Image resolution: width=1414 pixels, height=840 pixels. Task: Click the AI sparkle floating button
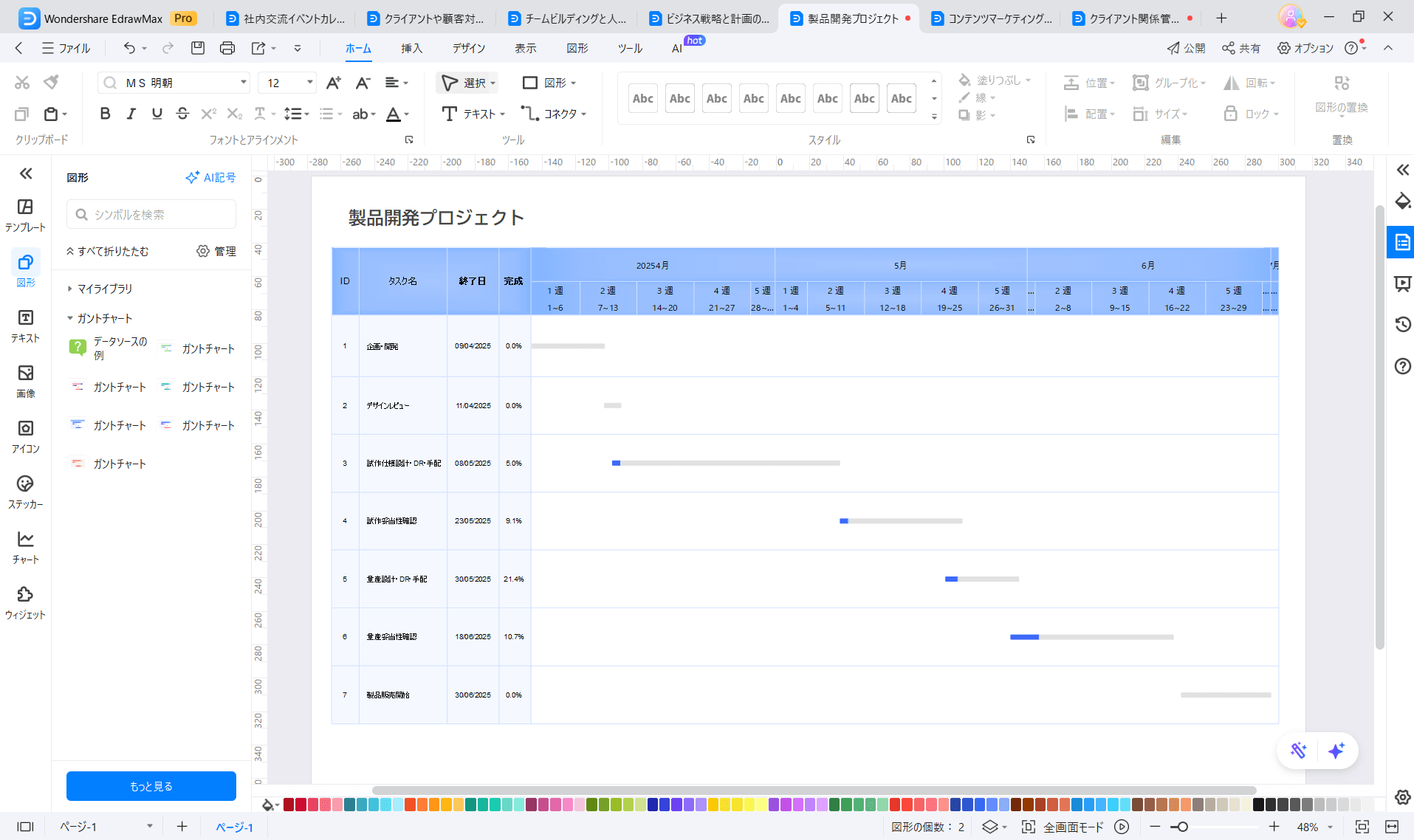(1336, 751)
